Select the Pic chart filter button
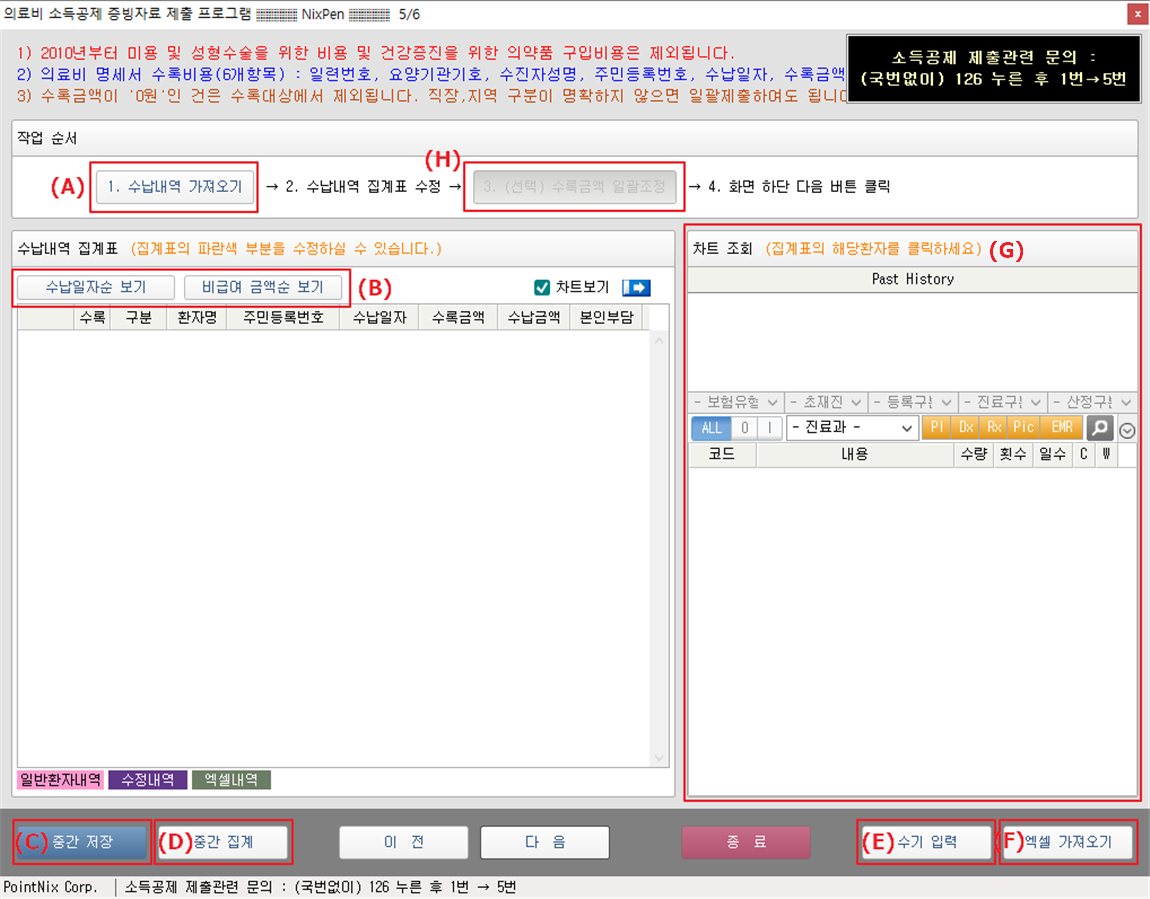This screenshot has width=1150, height=899. coord(1024,427)
